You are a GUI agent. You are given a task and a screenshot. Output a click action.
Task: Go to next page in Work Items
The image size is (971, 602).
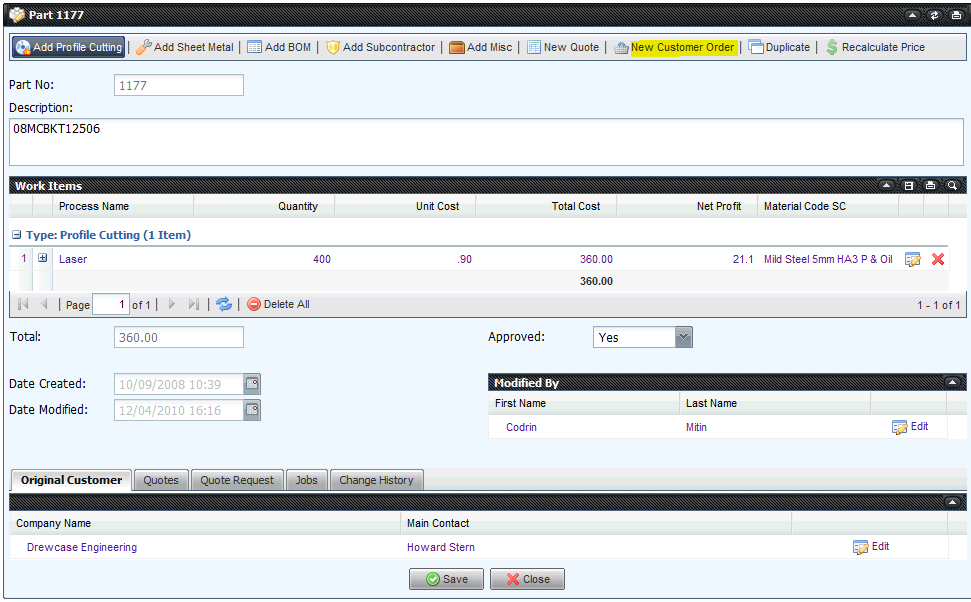(x=171, y=304)
